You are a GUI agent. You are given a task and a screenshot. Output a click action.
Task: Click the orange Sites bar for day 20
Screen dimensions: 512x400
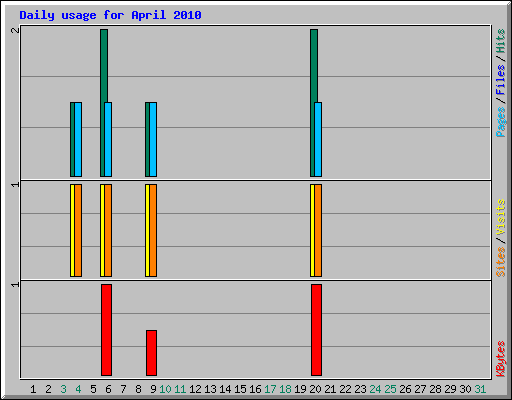318,230
